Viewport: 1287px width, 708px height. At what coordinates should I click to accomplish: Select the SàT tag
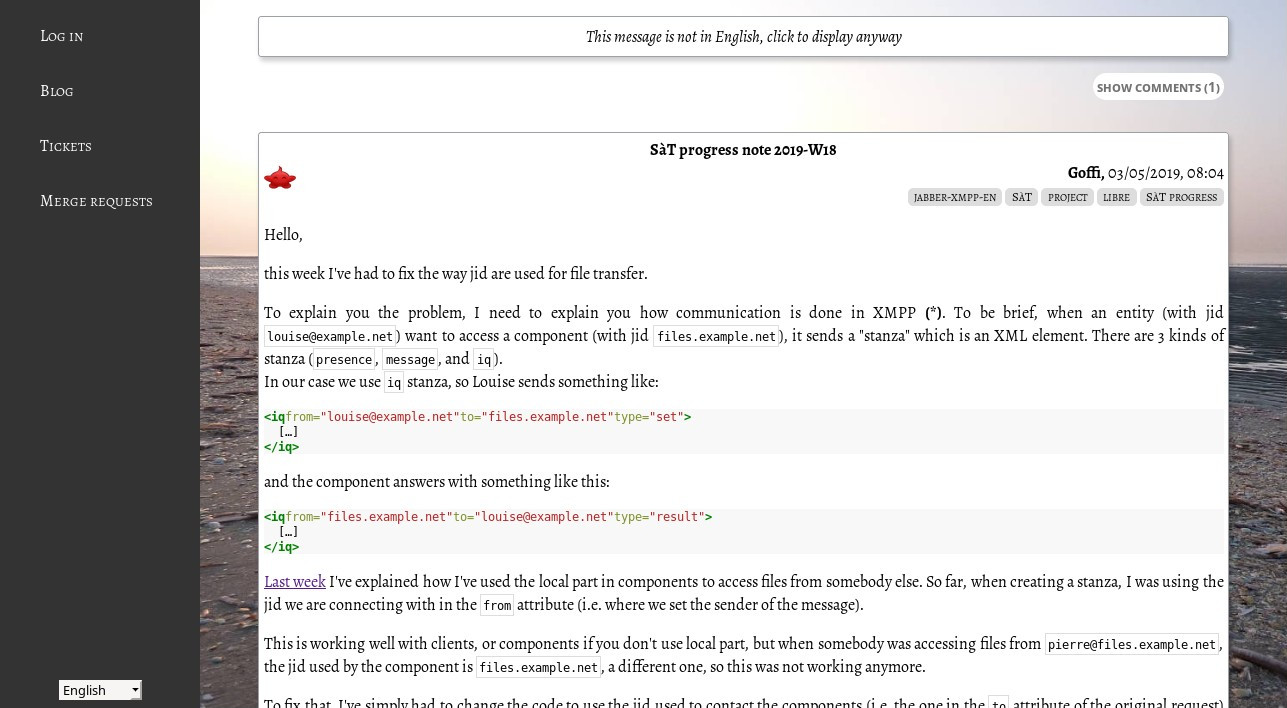(1021, 197)
